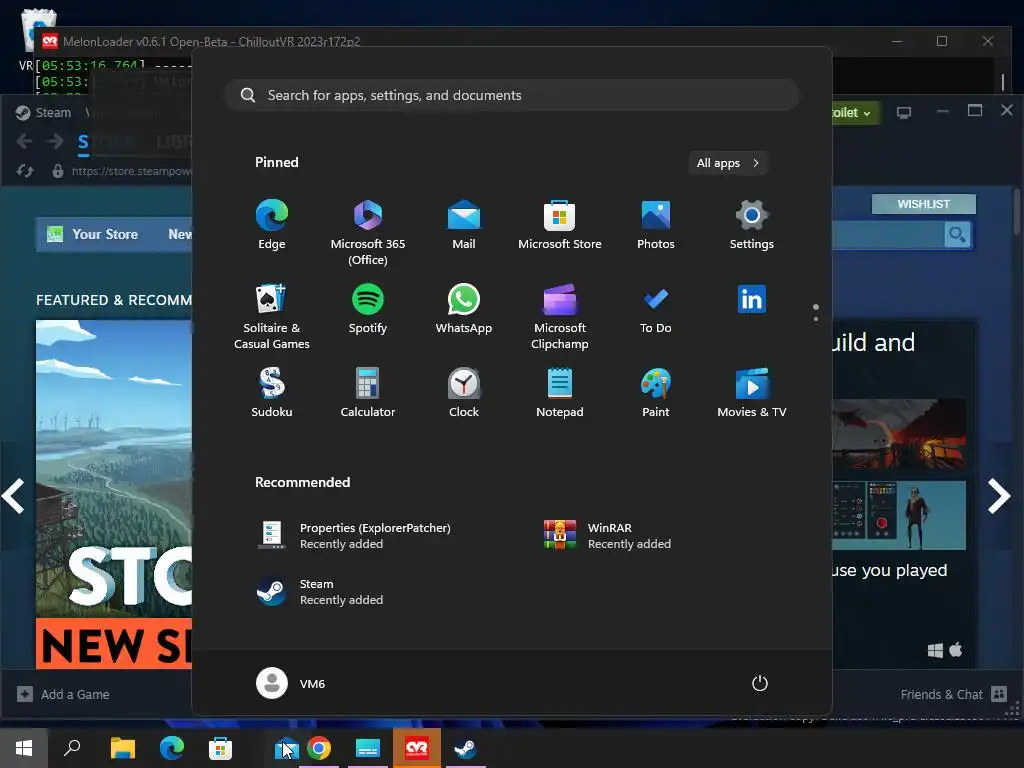Launch Solitaire & Casual Games

pyautogui.click(x=272, y=317)
